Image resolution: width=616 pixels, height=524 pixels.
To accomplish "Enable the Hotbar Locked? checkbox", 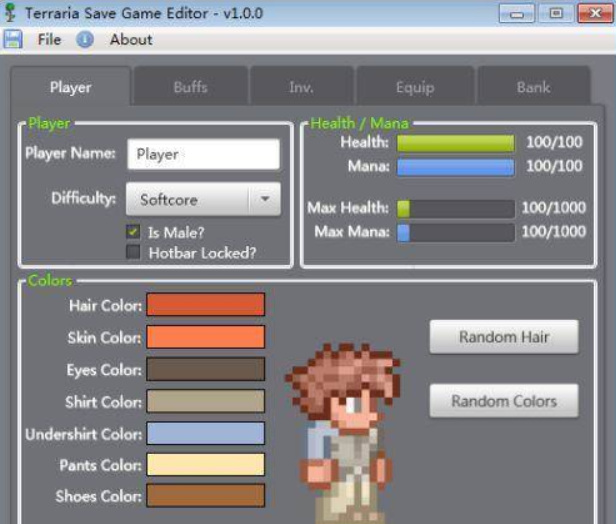I will point(133,253).
